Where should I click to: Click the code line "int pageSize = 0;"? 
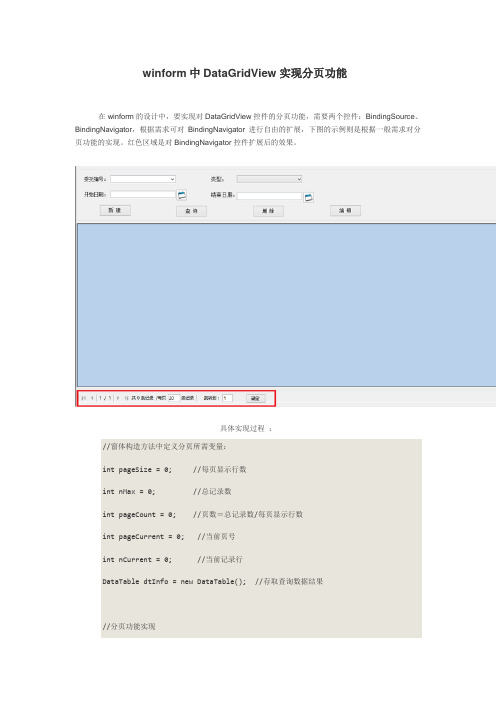[x=137, y=470]
